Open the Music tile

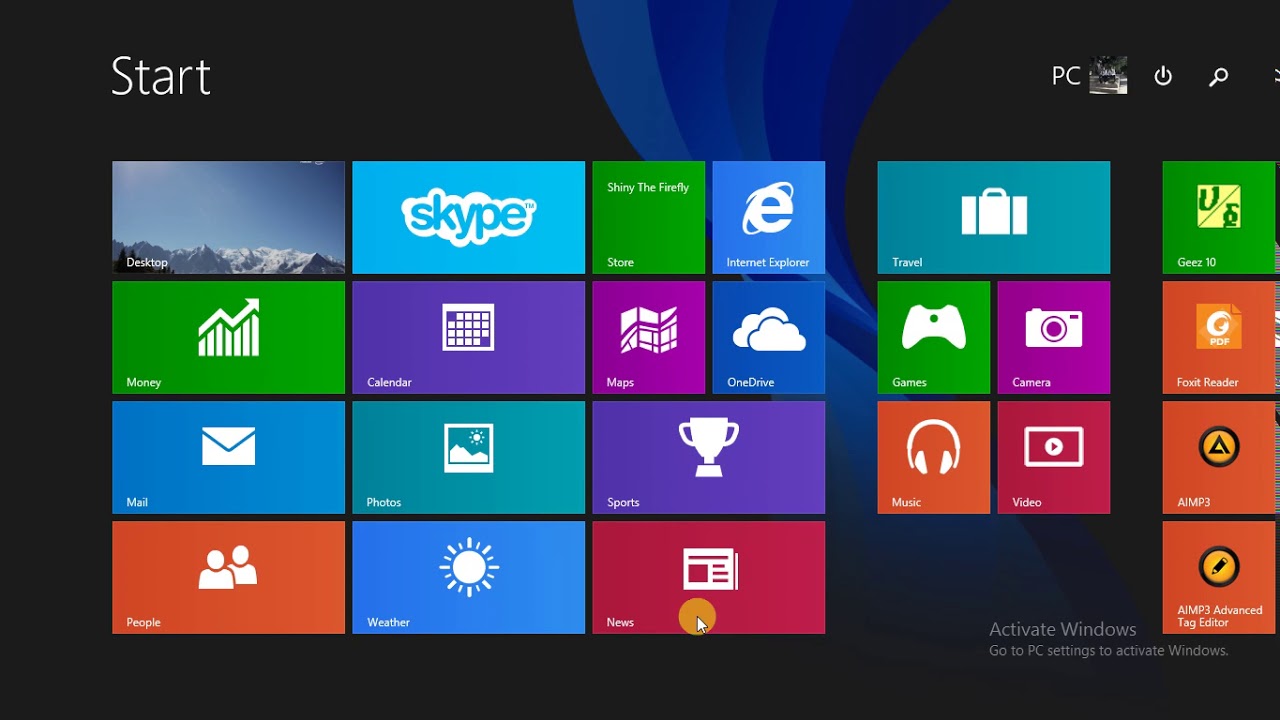[x=933, y=457]
